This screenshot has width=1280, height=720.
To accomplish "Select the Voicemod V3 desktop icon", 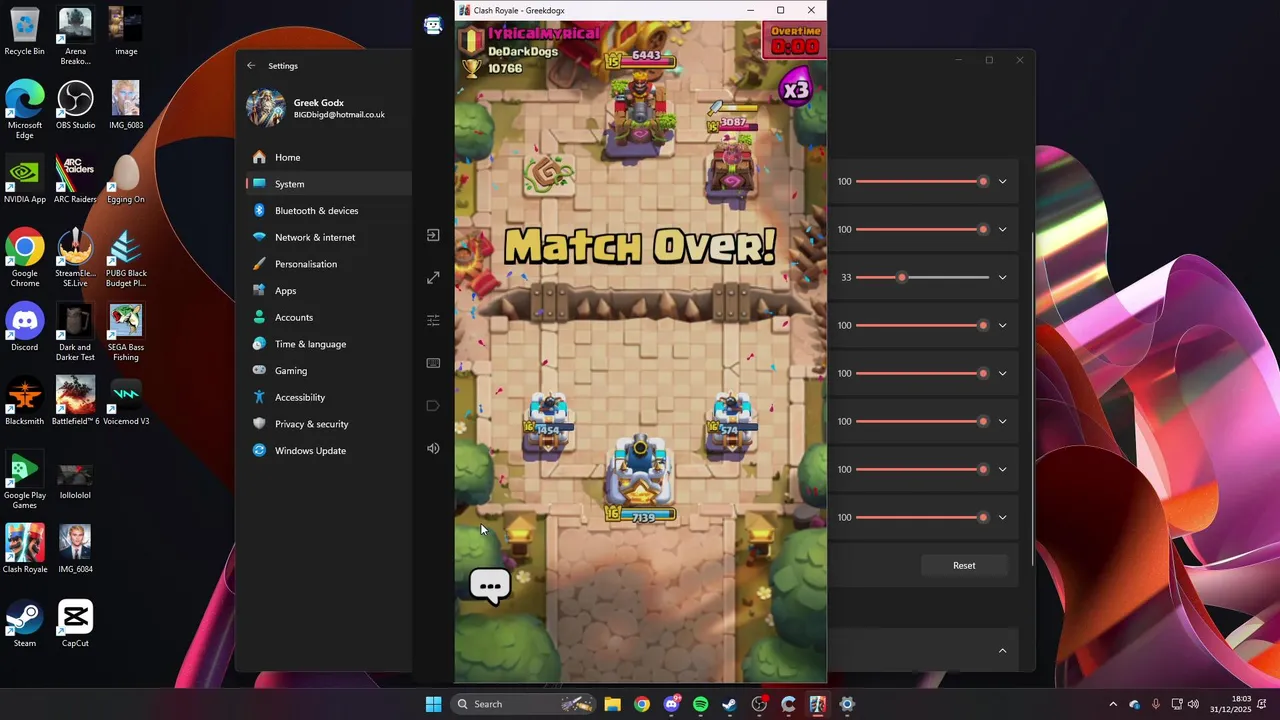I will 126,401.
